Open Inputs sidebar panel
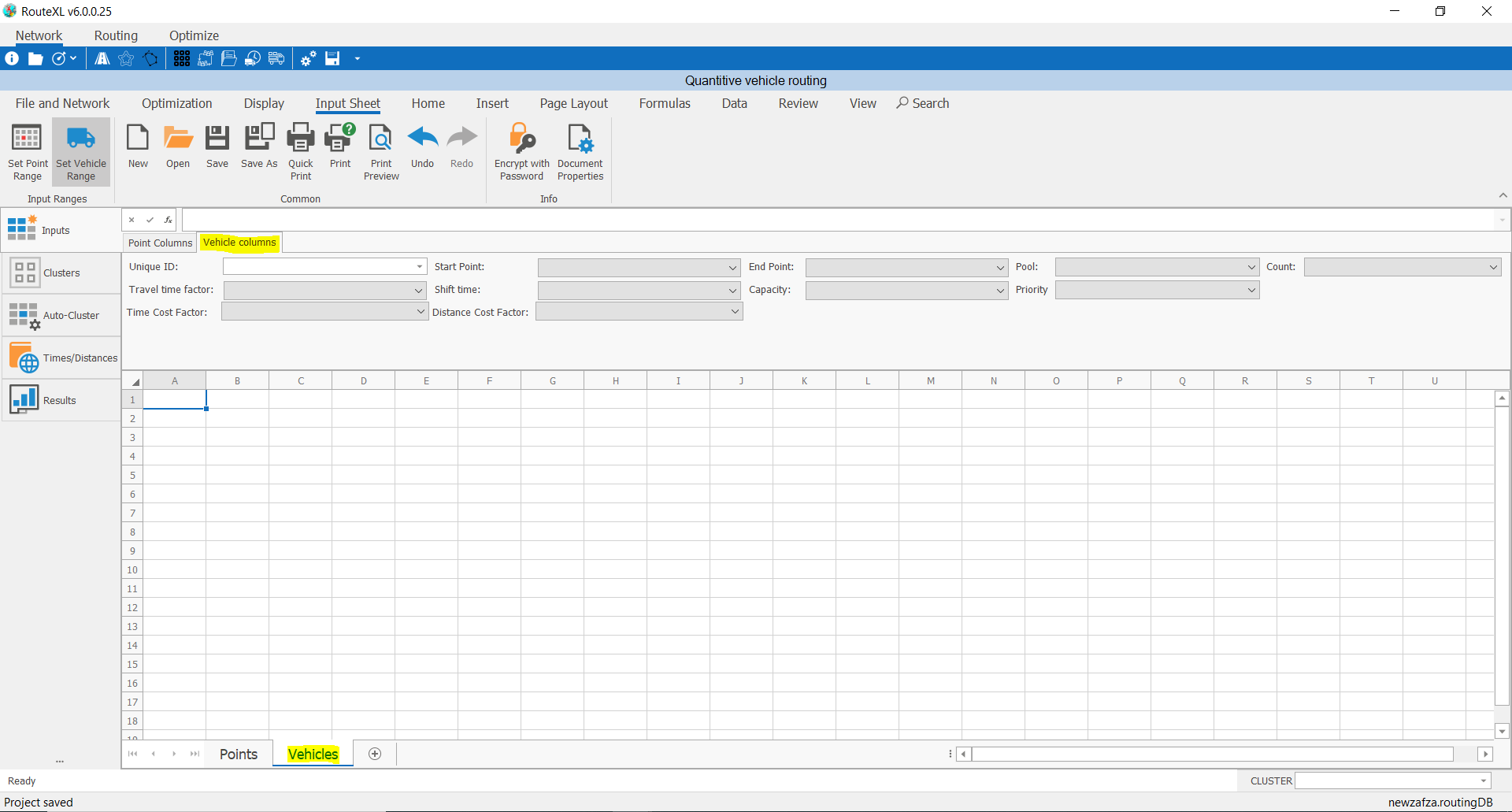Screen dimensions: 1512x812 61,230
